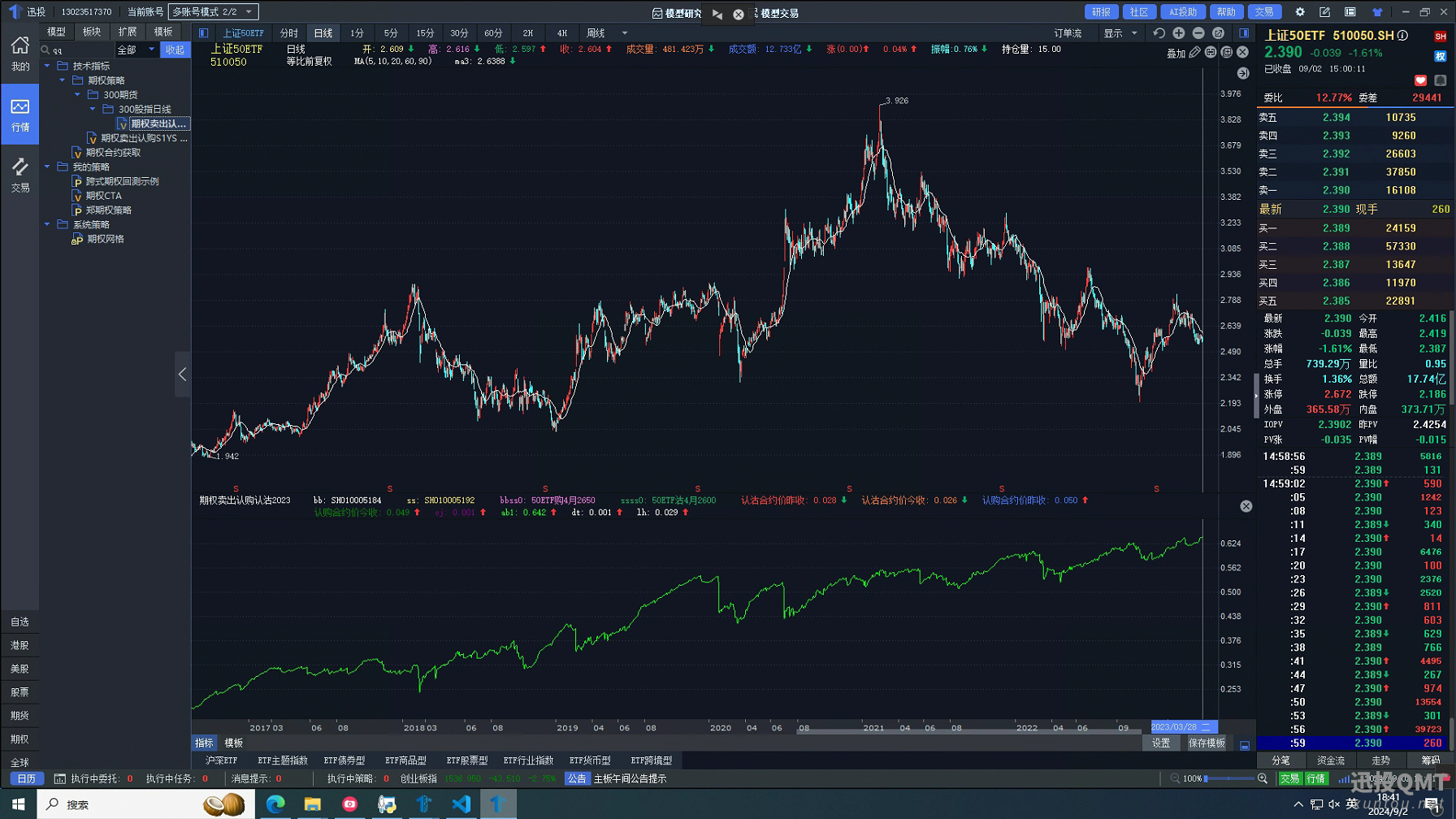Toggle left sidebar panel icon beside 上证50ETF tab
Image resolution: width=1456 pixels, height=819 pixels.
pyautogui.click(x=204, y=33)
